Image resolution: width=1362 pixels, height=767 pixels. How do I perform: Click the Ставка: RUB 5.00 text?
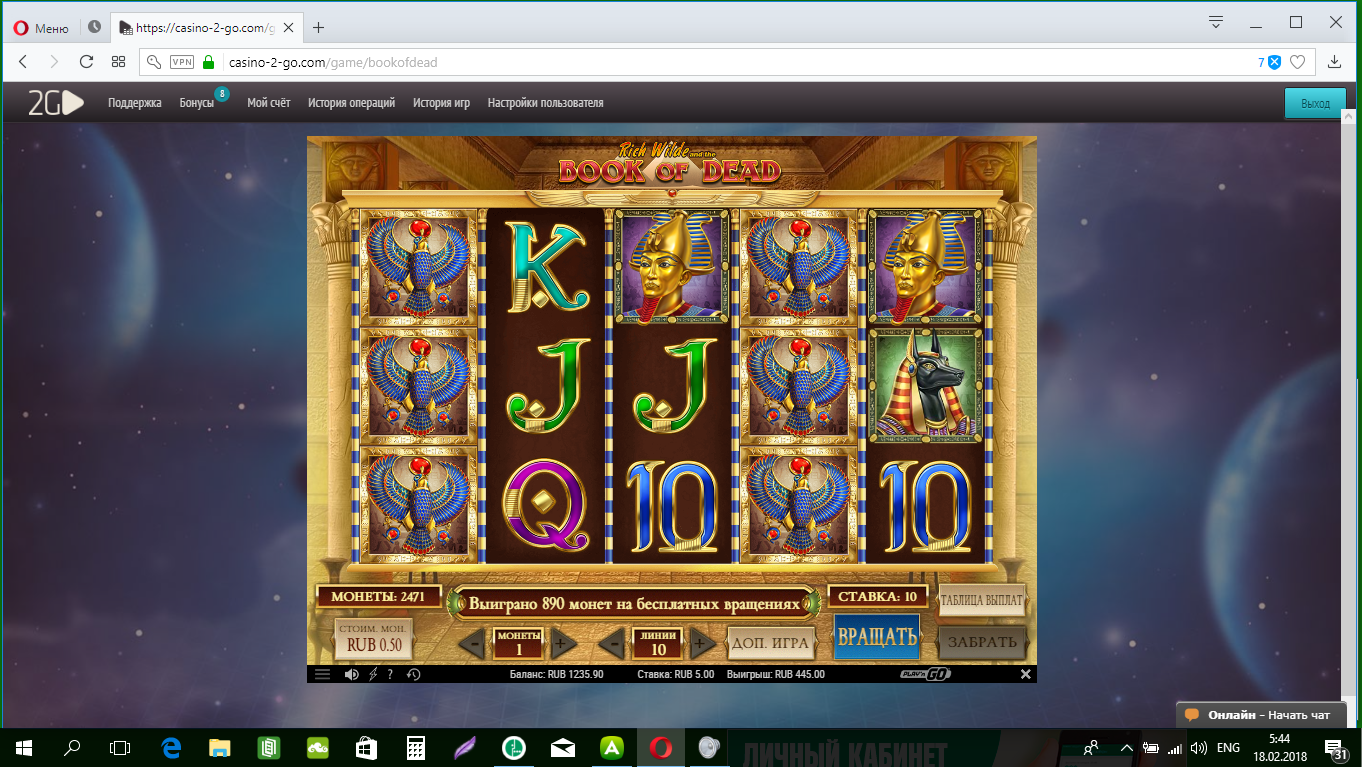pos(676,674)
